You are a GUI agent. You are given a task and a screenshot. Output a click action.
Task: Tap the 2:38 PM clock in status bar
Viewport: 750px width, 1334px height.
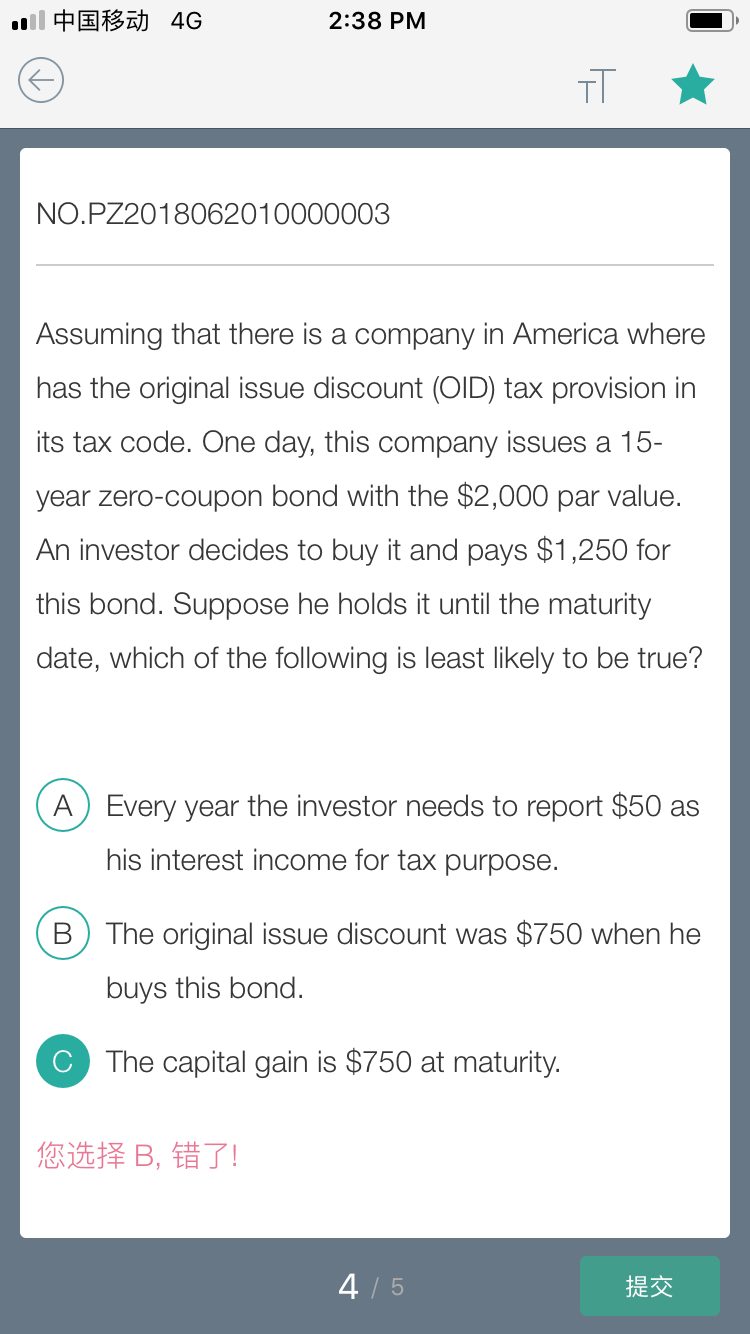click(377, 20)
